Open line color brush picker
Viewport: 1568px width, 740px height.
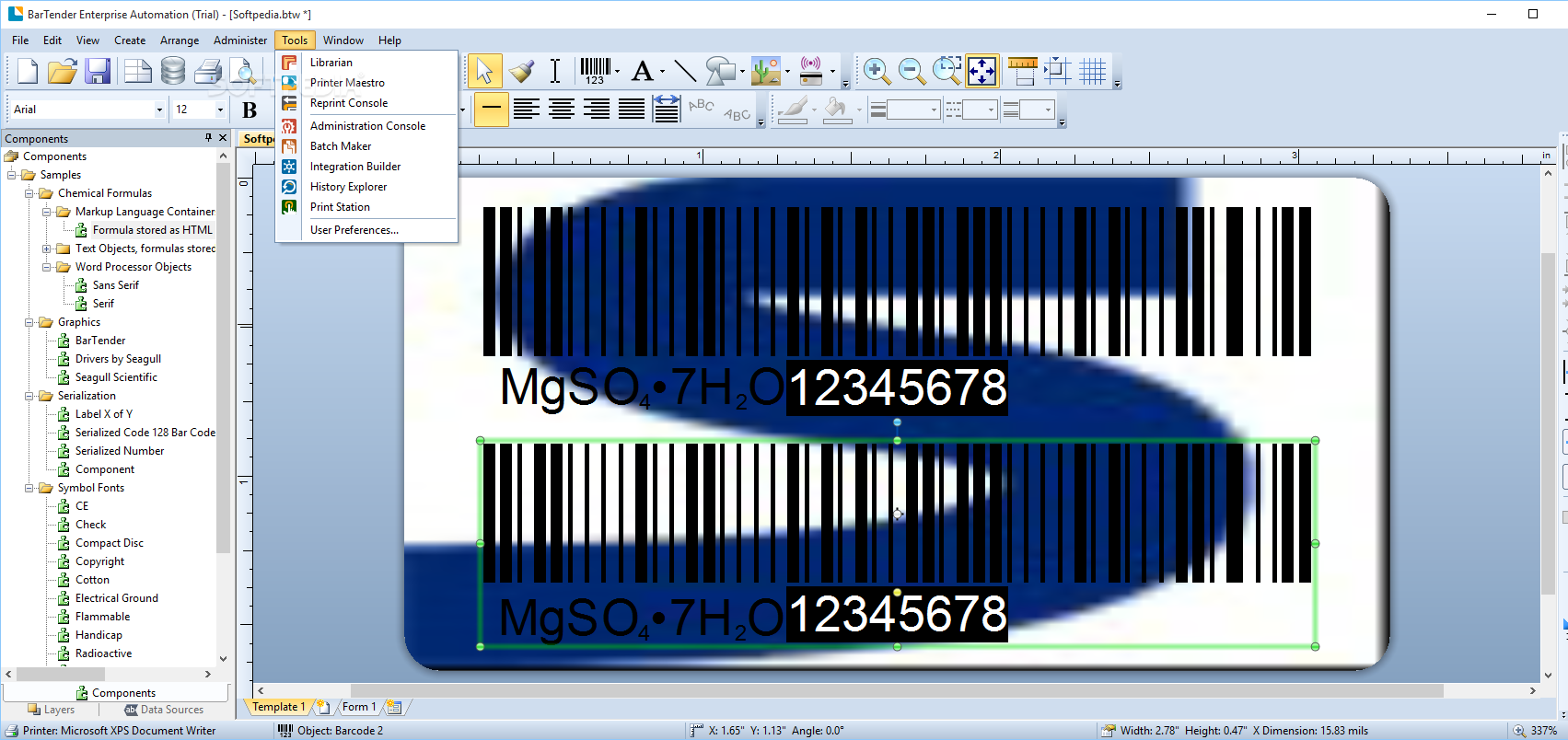(793, 110)
